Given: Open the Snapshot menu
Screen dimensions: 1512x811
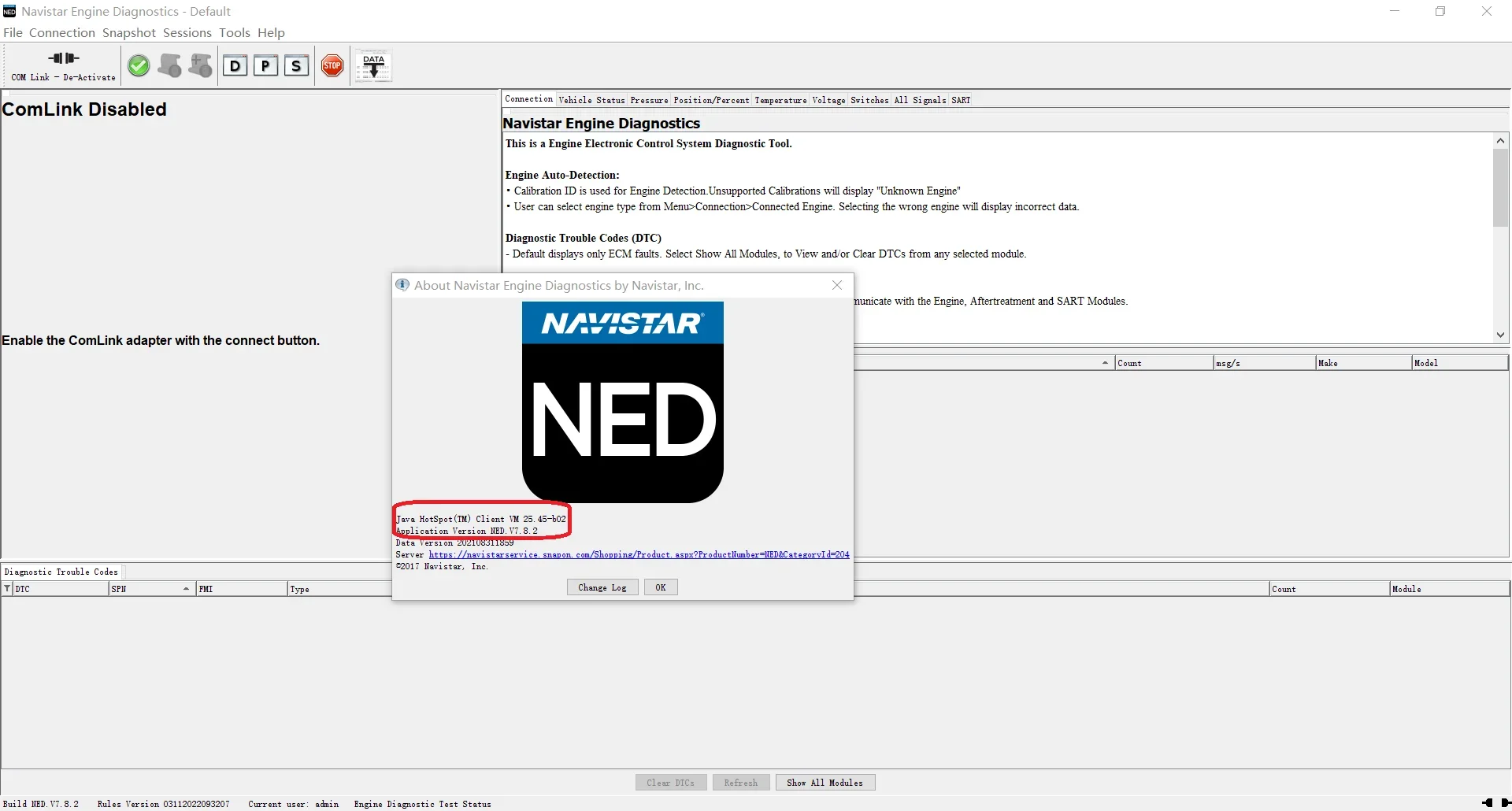Looking at the screenshot, I should point(129,32).
